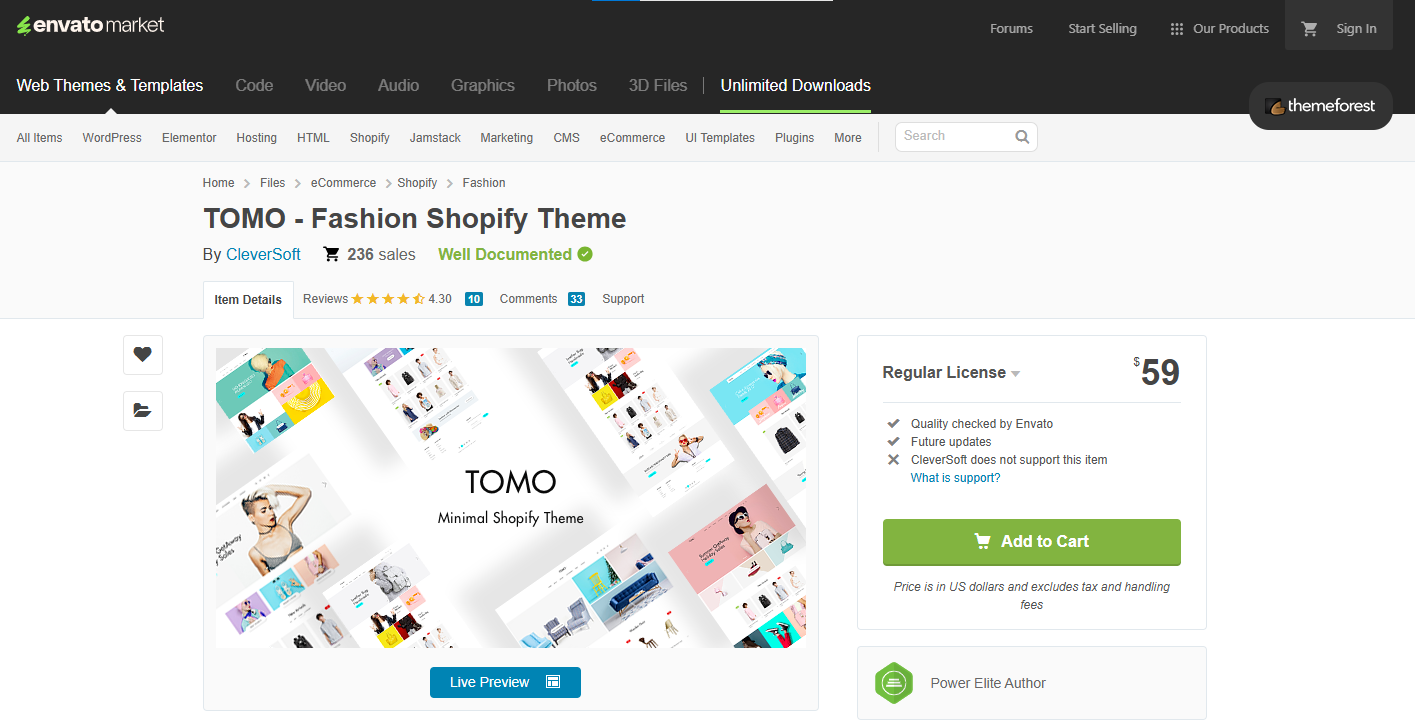
Task: Click the TOMO theme preview image
Action: [x=511, y=498]
